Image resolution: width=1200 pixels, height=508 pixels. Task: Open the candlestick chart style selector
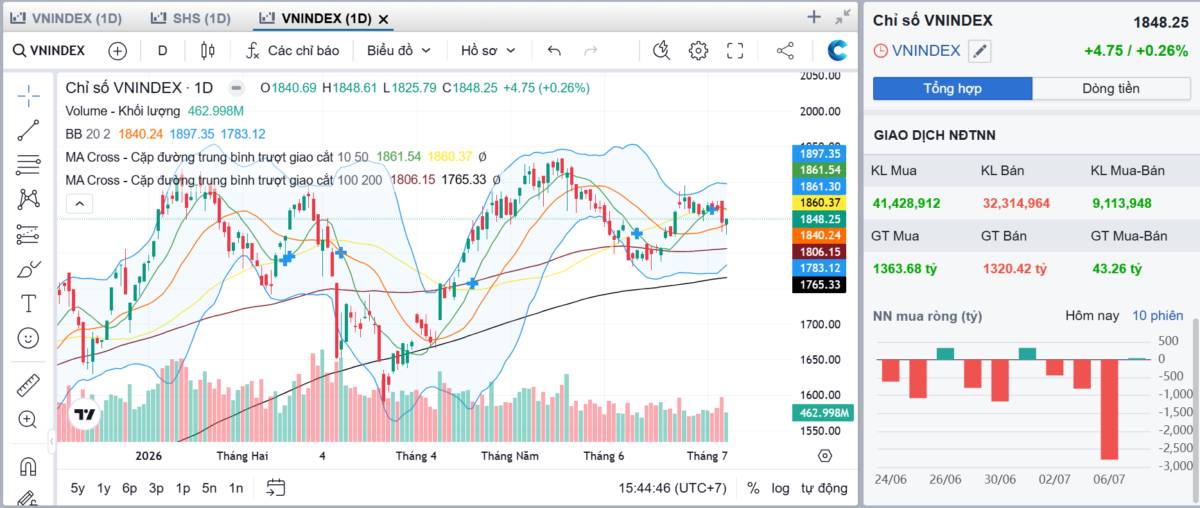point(208,50)
